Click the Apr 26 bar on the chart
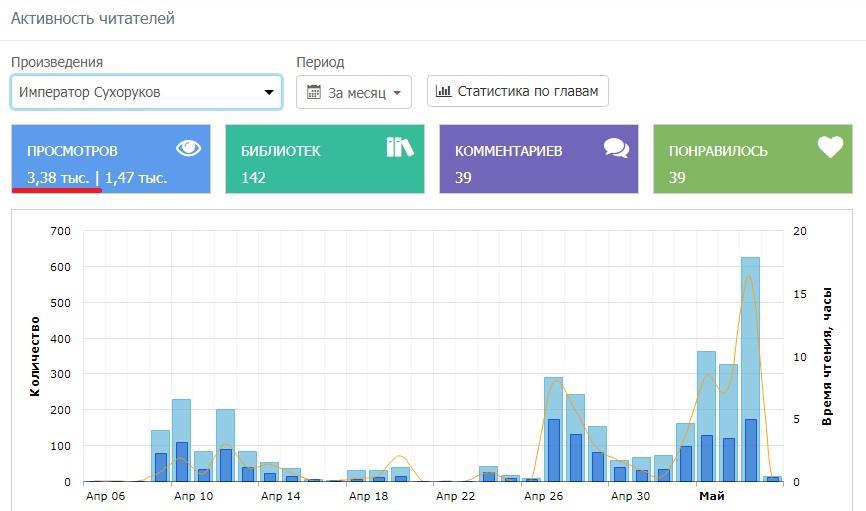Image resolution: width=866 pixels, height=511 pixels. pos(553,430)
